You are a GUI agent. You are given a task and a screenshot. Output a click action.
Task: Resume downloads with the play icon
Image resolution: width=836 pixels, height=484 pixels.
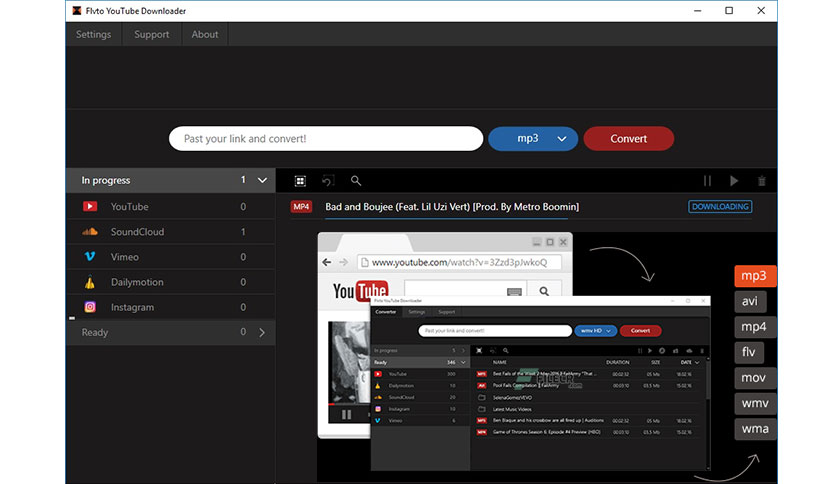[x=734, y=181]
